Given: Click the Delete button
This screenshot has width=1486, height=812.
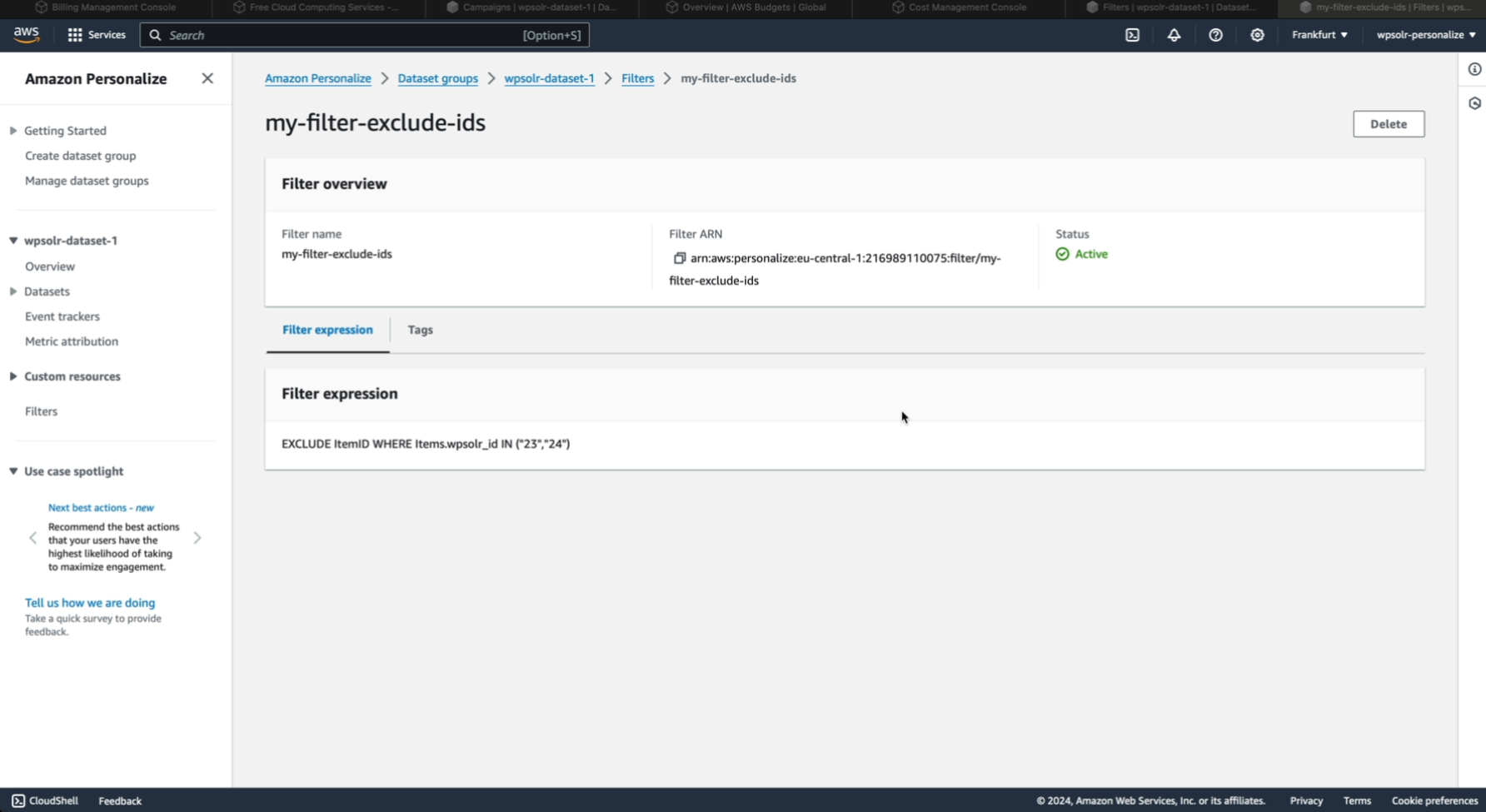Looking at the screenshot, I should click(x=1389, y=124).
